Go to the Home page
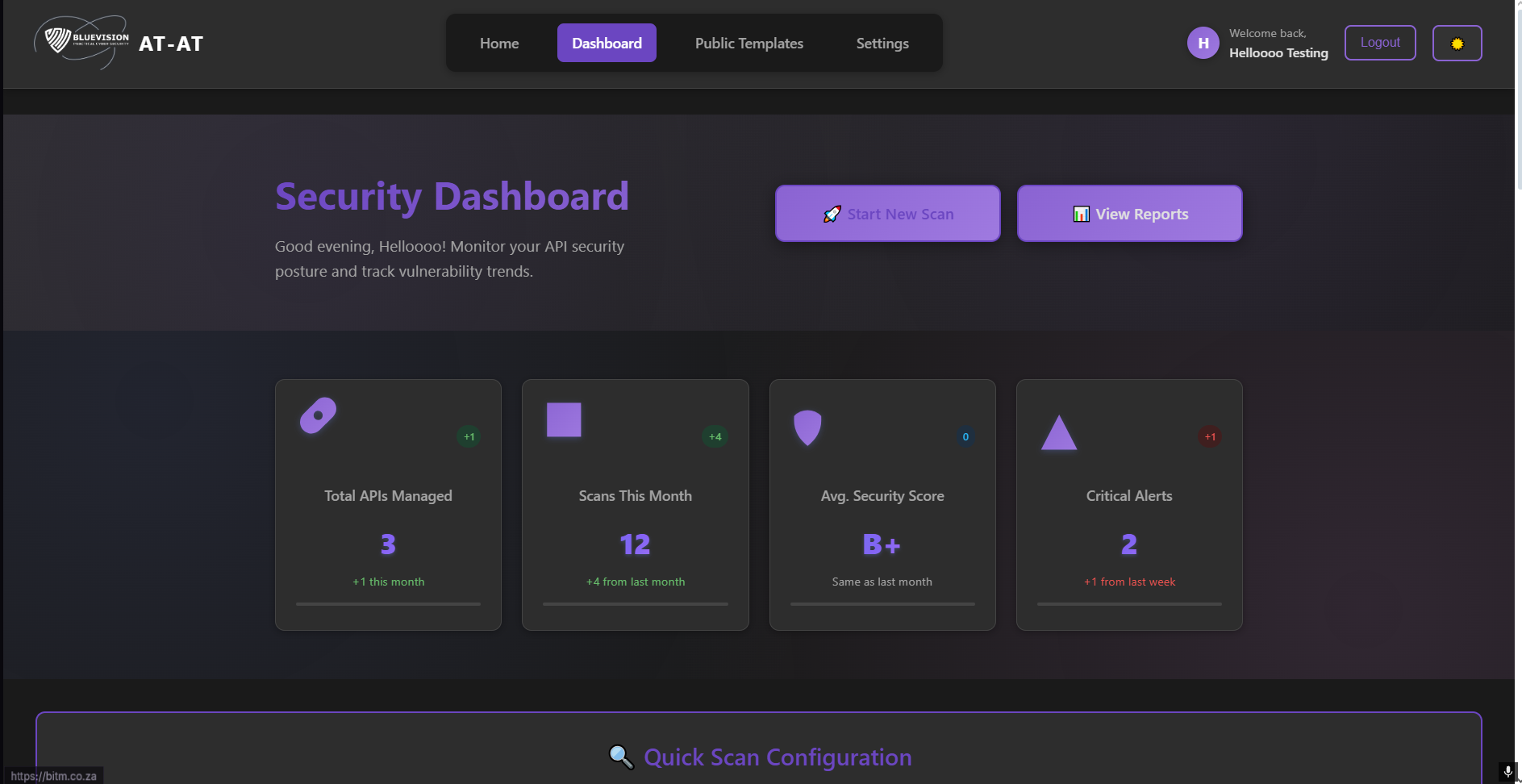Image resolution: width=1522 pixels, height=784 pixels. coord(499,43)
